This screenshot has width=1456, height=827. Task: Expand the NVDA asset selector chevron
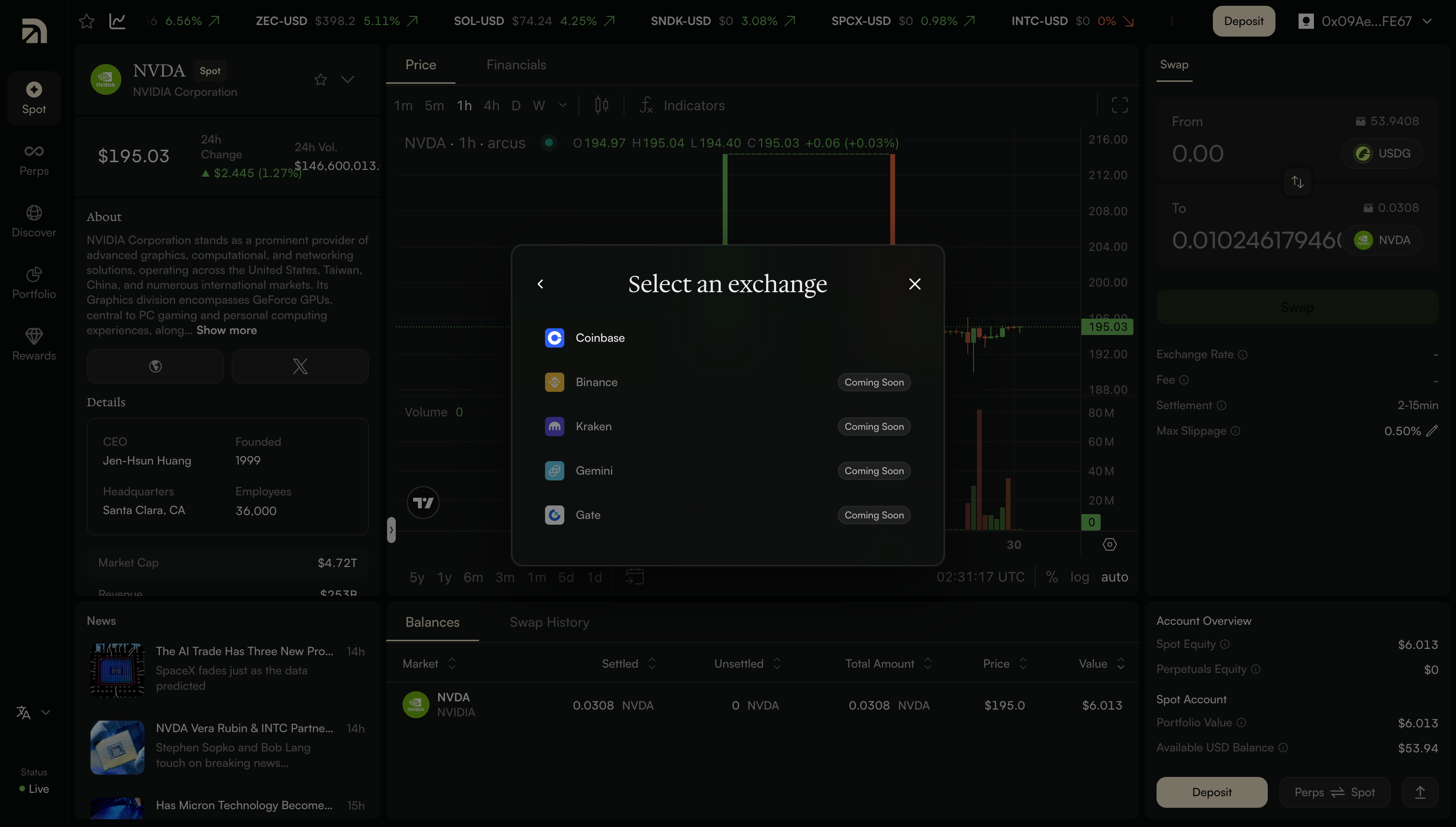(x=348, y=79)
